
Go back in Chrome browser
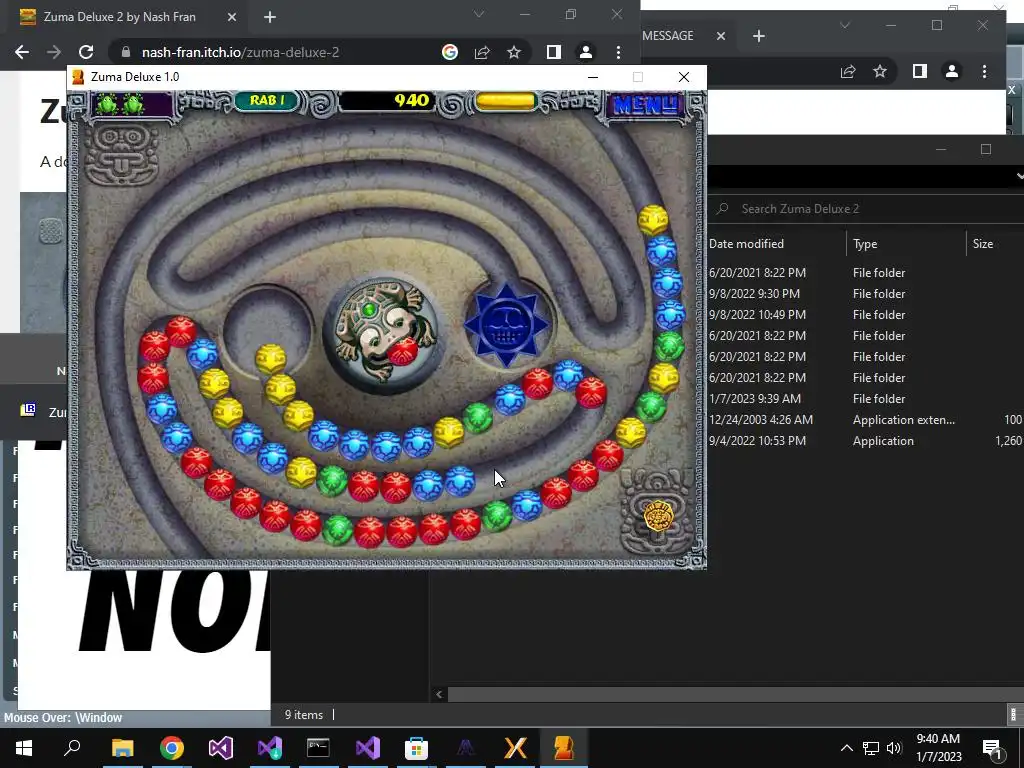coord(22,52)
